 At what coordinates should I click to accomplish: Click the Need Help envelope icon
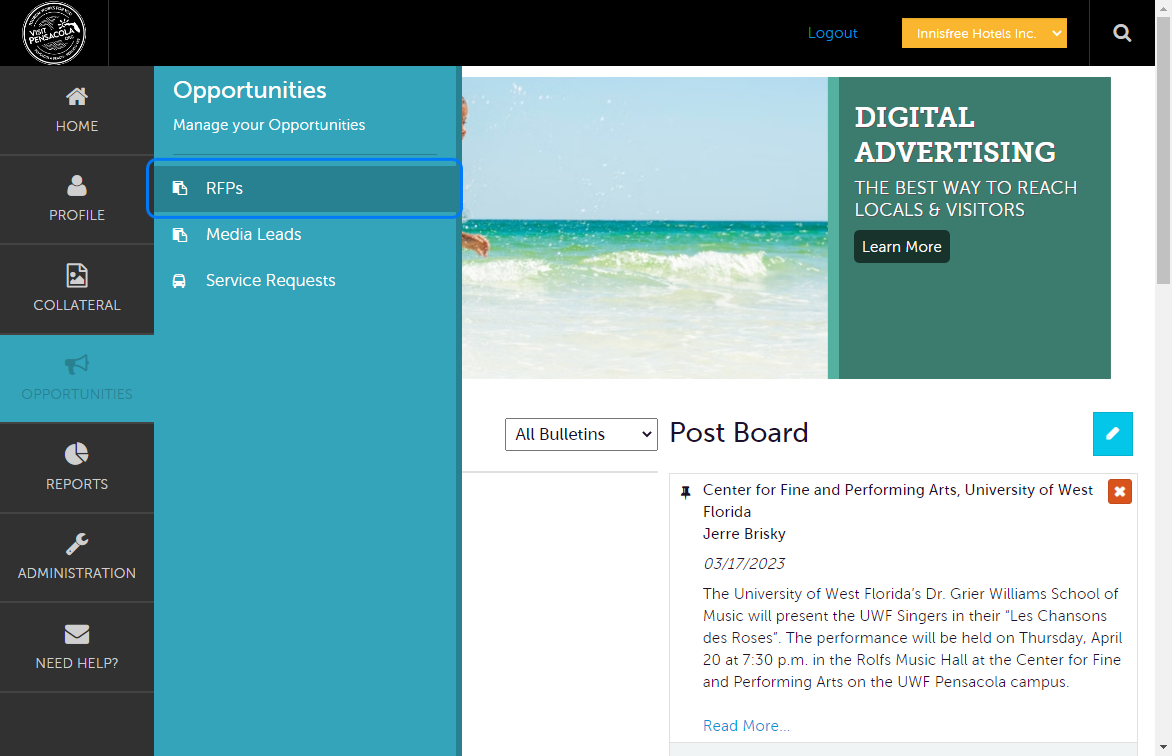pyautogui.click(x=77, y=634)
